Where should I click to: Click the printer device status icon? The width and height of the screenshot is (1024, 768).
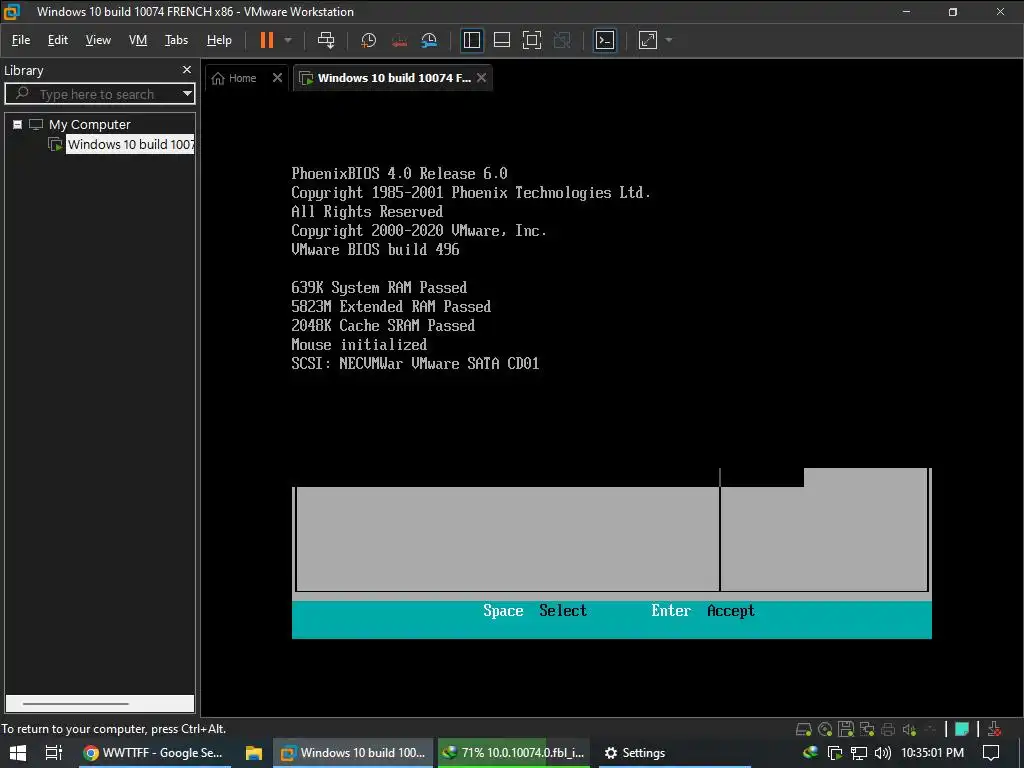click(888, 729)
